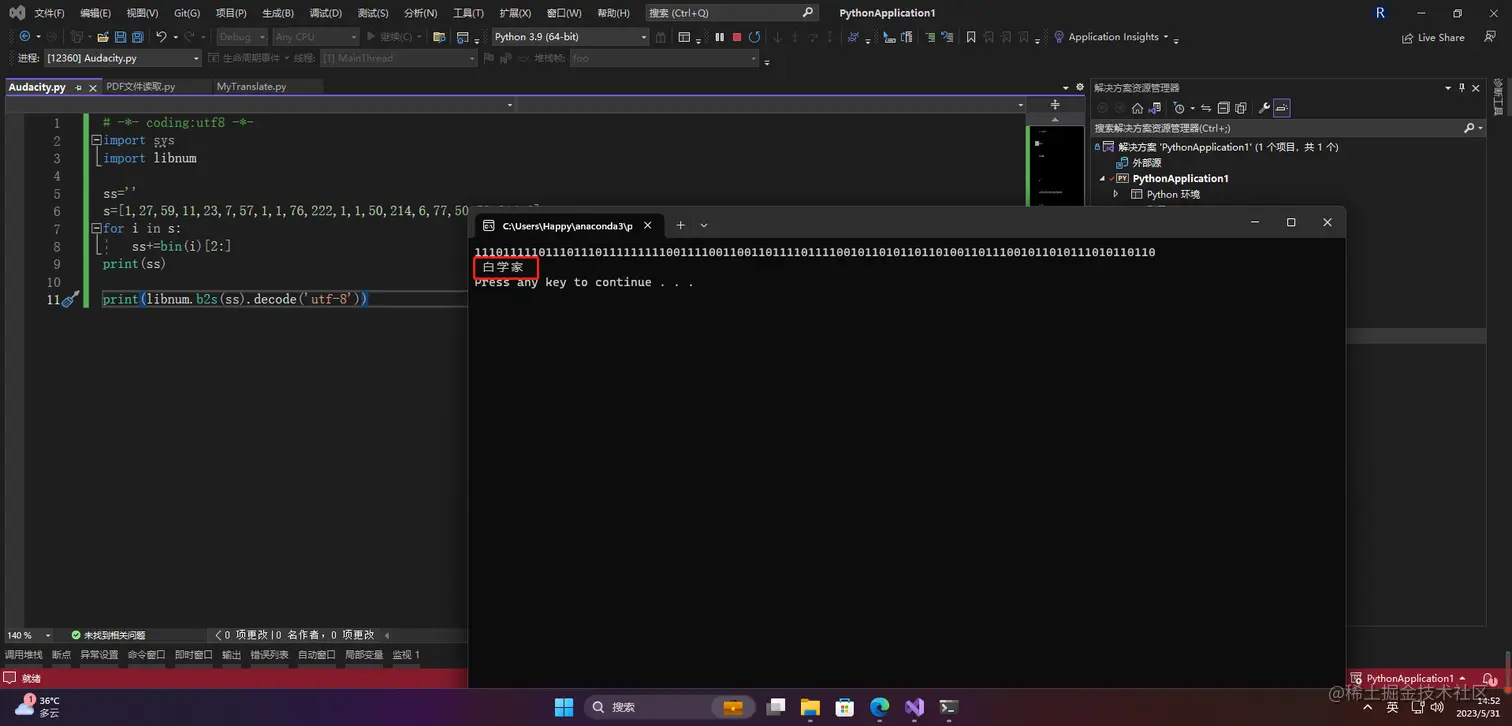The width and height of the screenshot is (1512, 726).
Task: Open the 调试(D) menu
Action: pos(325,13)
